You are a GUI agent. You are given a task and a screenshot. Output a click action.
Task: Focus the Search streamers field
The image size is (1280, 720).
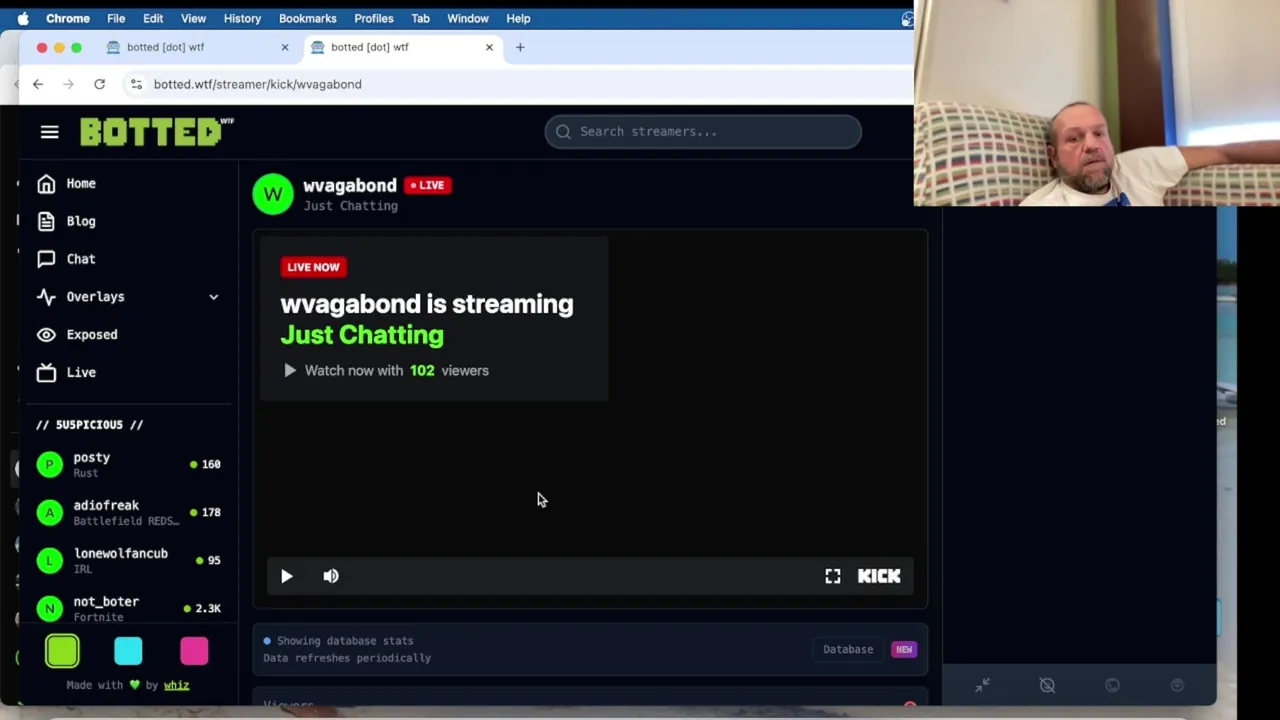[703, 132]
